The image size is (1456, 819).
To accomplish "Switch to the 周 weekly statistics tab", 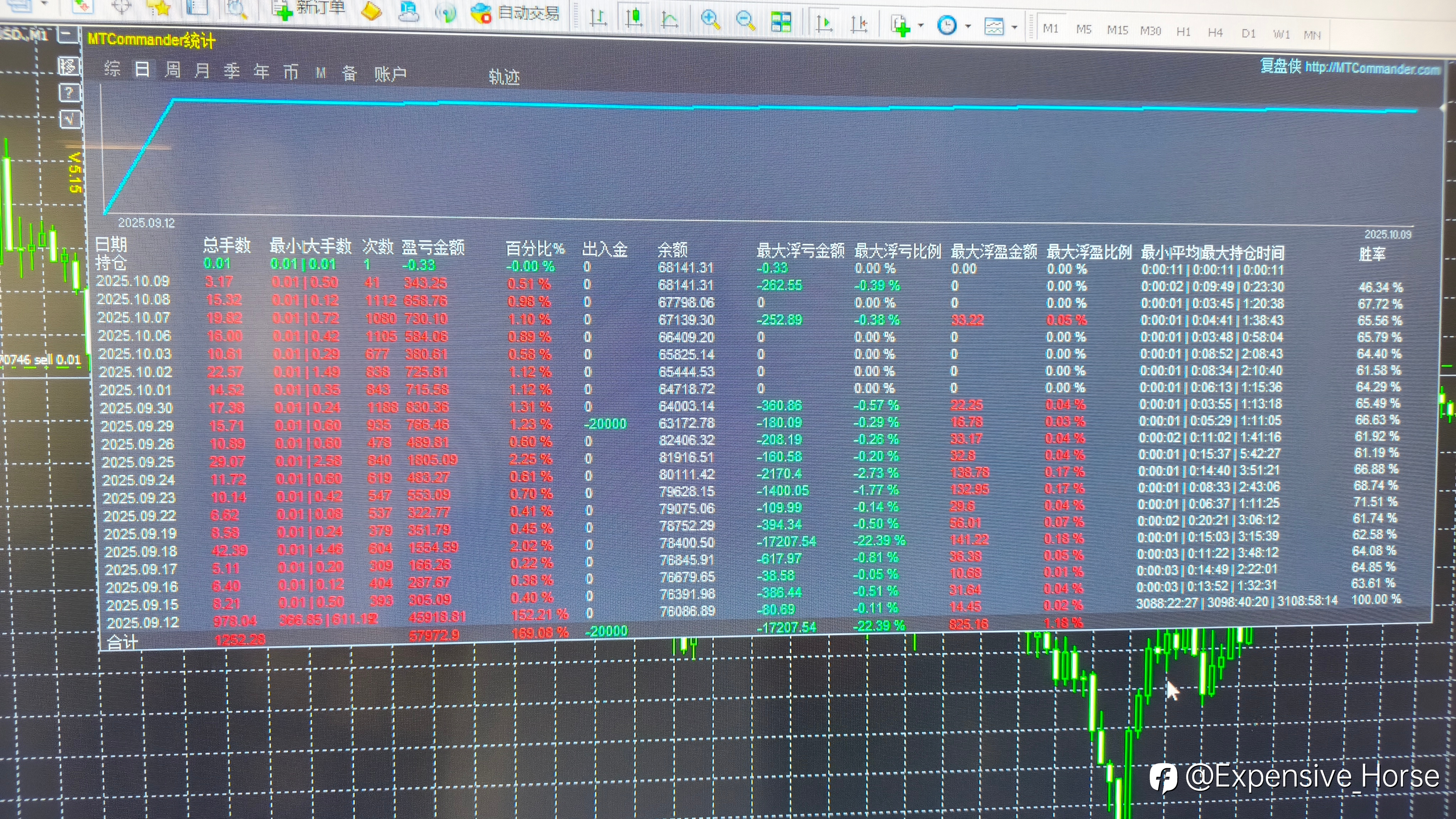I will pos(172,70).
